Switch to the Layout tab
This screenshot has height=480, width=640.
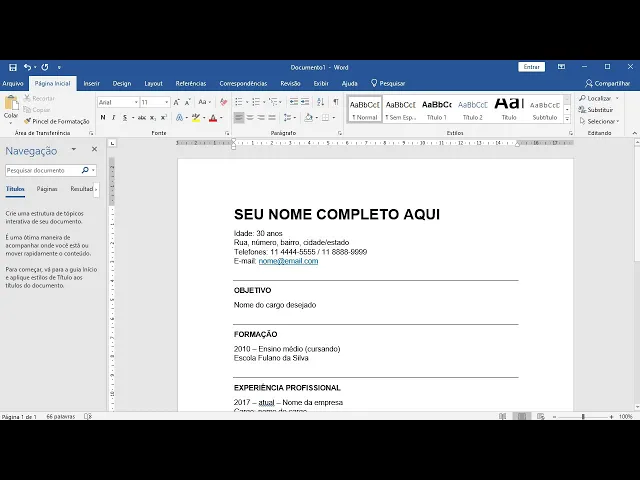coord(153,83)
